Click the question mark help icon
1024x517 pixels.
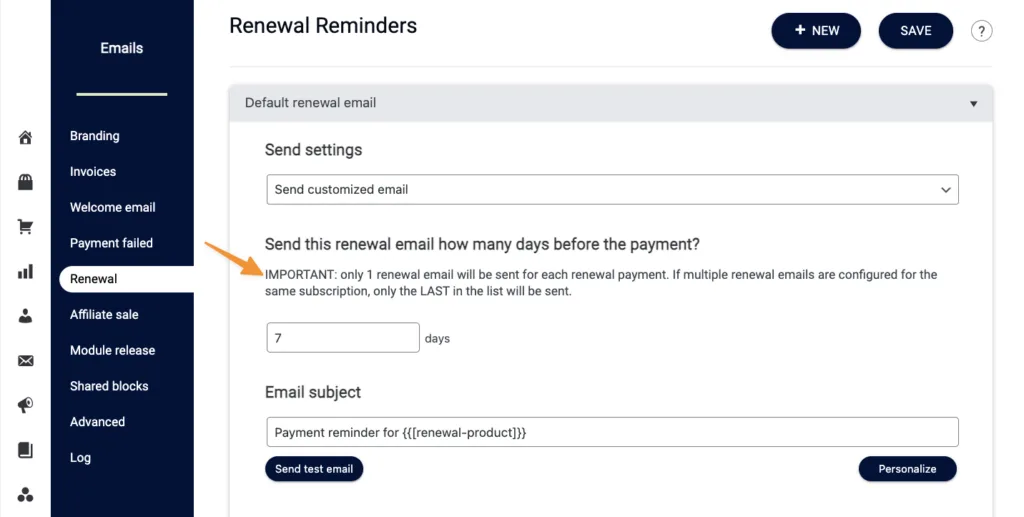pyautogui.click(x=981, y=31)
